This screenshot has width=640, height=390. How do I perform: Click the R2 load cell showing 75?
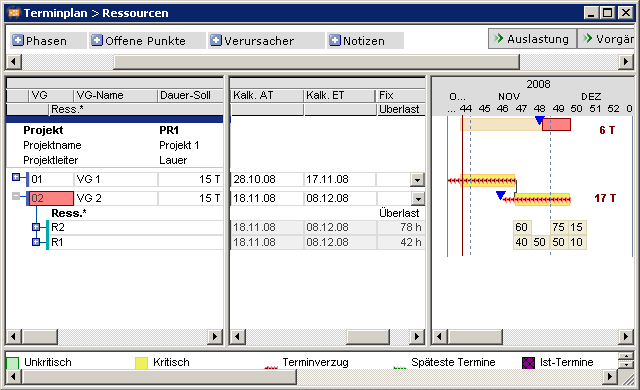[x=558, y=227]
